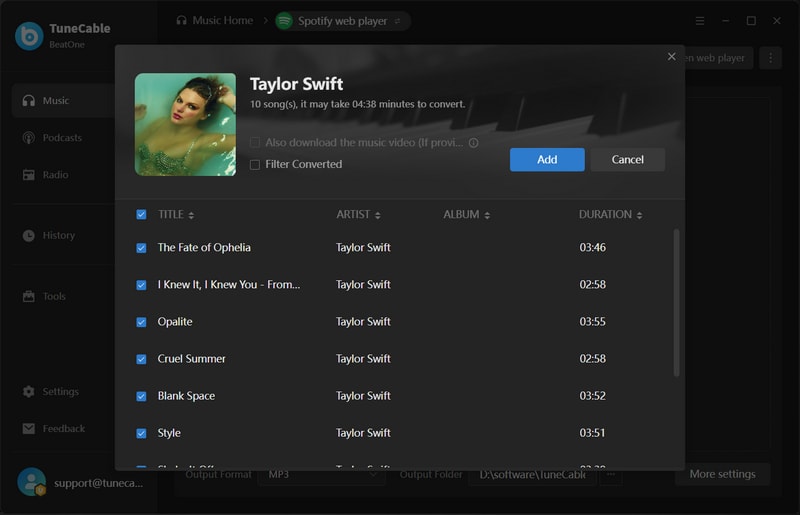The image size is (800, 515).
Task: Open the Output Format MP3 dropdown
Action: pos(322,475)
